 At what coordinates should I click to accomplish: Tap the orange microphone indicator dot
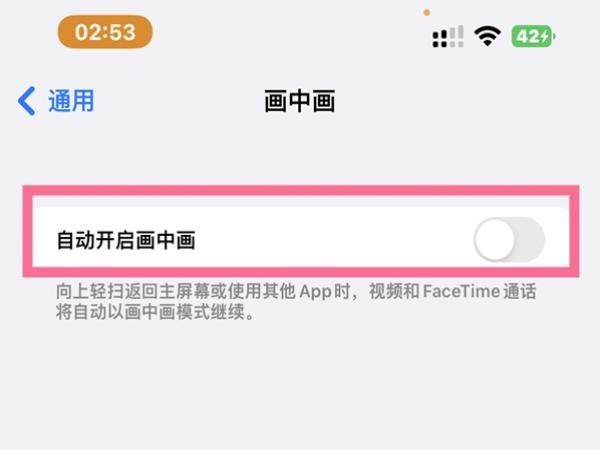point(427,13)
